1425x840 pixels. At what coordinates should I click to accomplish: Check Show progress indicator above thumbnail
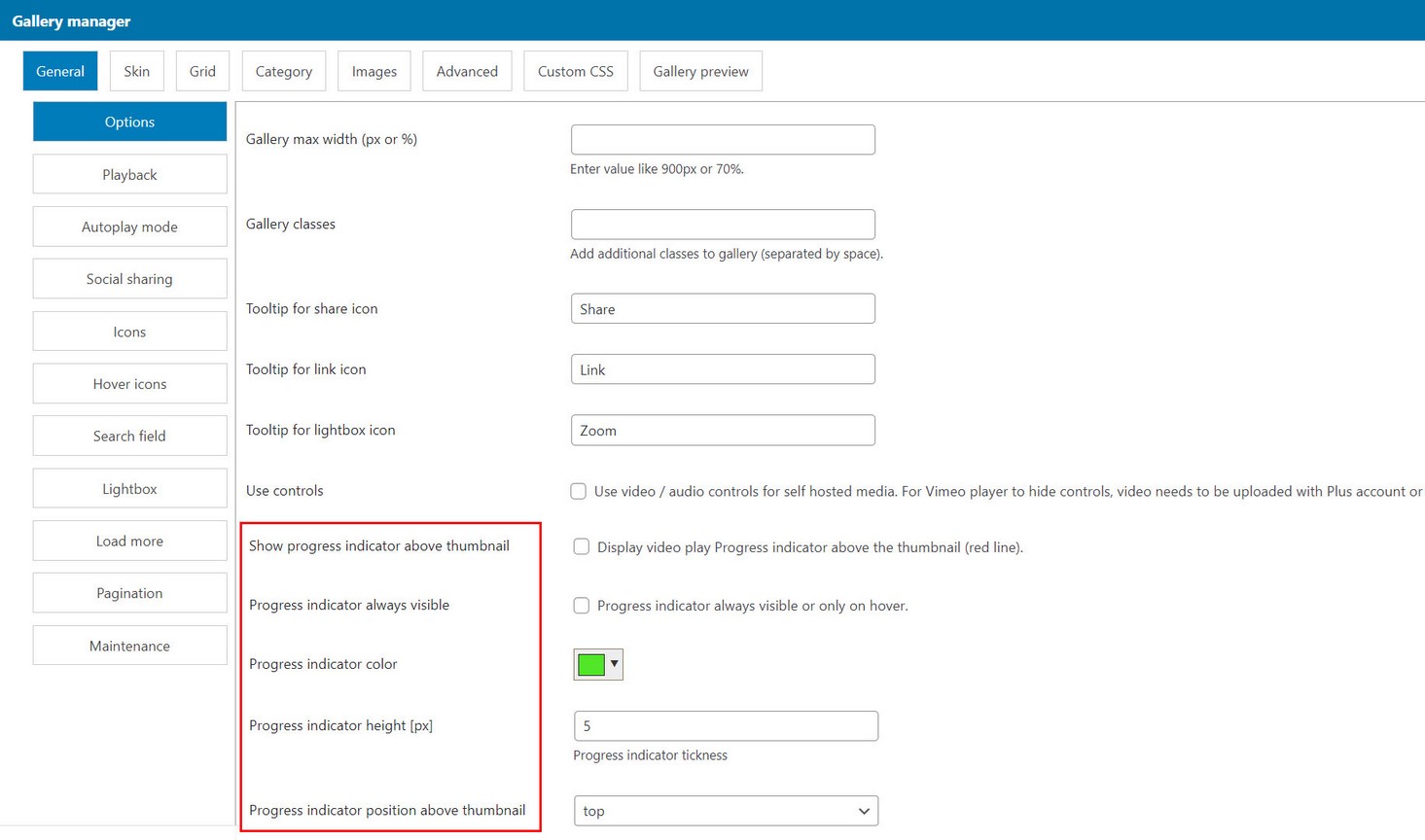[x=581, y=546]
